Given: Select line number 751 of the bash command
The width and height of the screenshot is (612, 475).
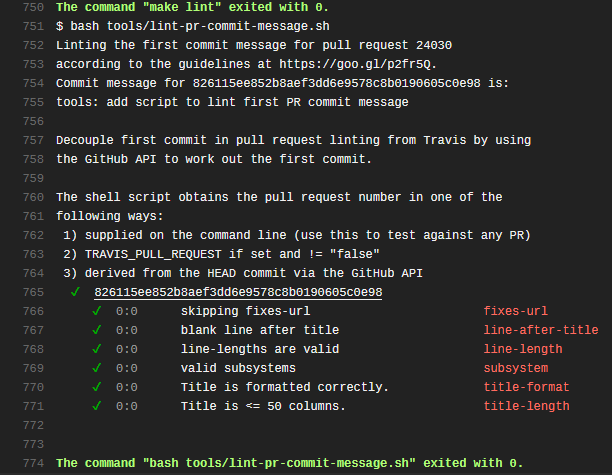Looking at the screenshot, I should coord(32,26).
